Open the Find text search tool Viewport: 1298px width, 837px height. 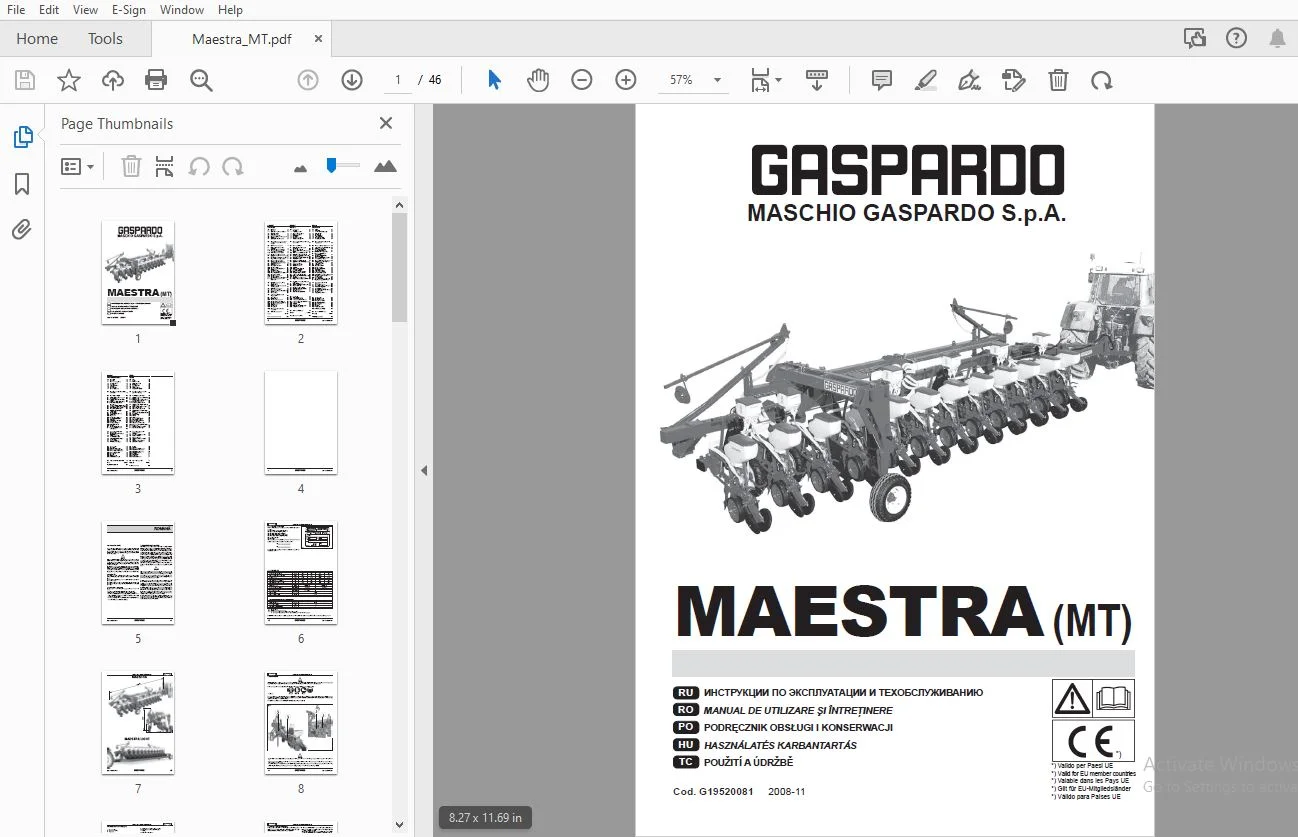[201, 80]
